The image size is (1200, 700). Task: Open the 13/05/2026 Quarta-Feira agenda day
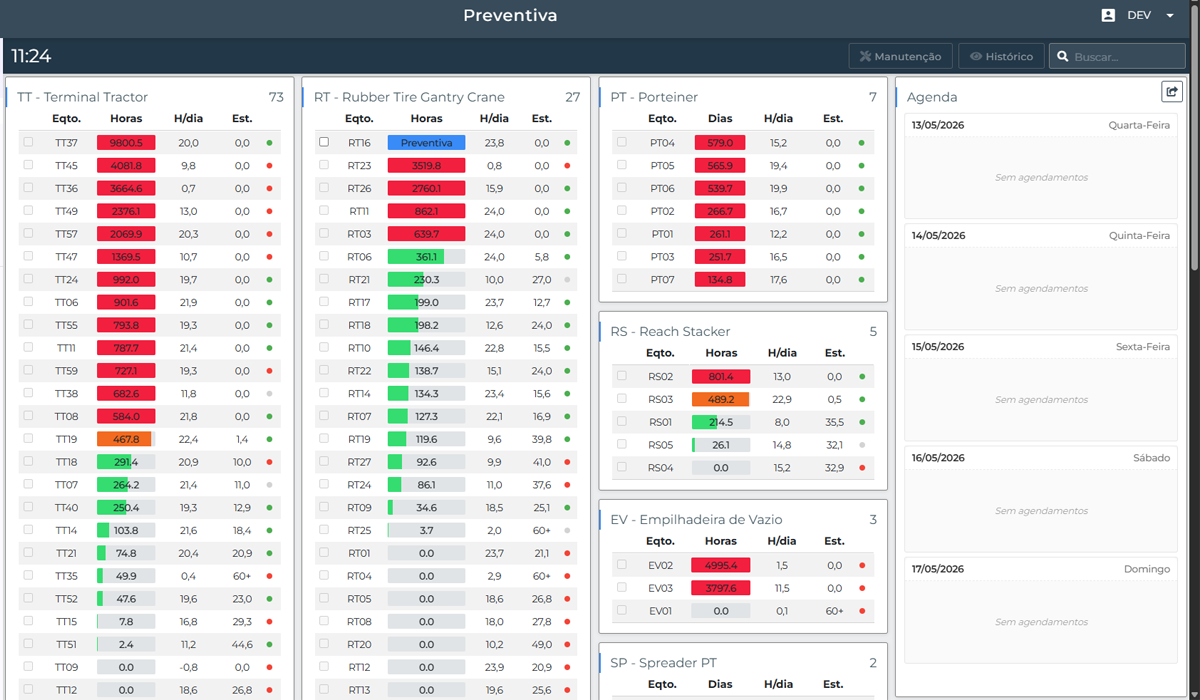click(1041, 166)
